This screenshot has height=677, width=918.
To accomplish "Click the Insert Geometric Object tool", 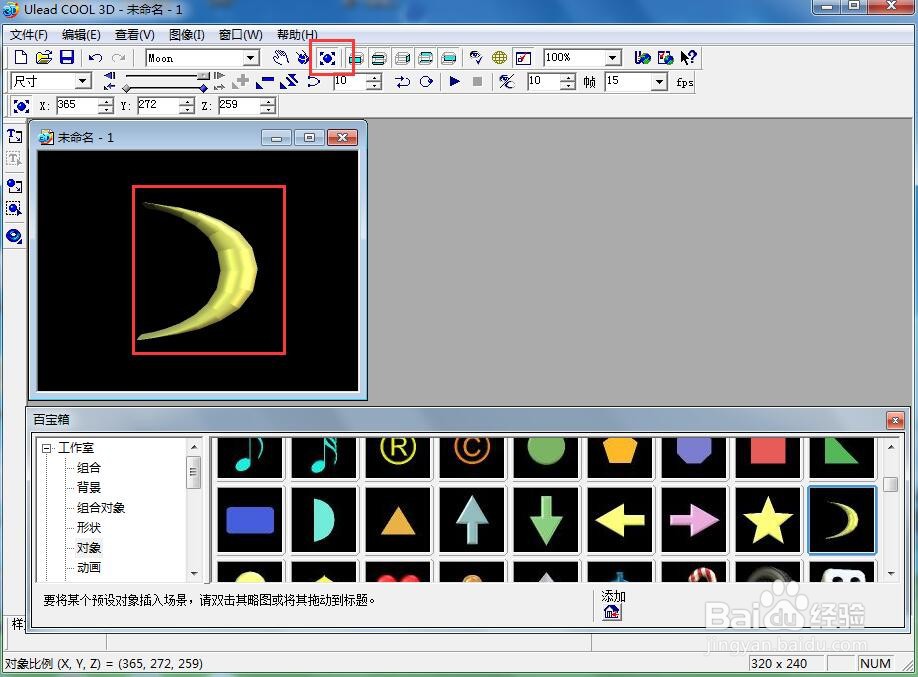I will (x=14, y=236).
